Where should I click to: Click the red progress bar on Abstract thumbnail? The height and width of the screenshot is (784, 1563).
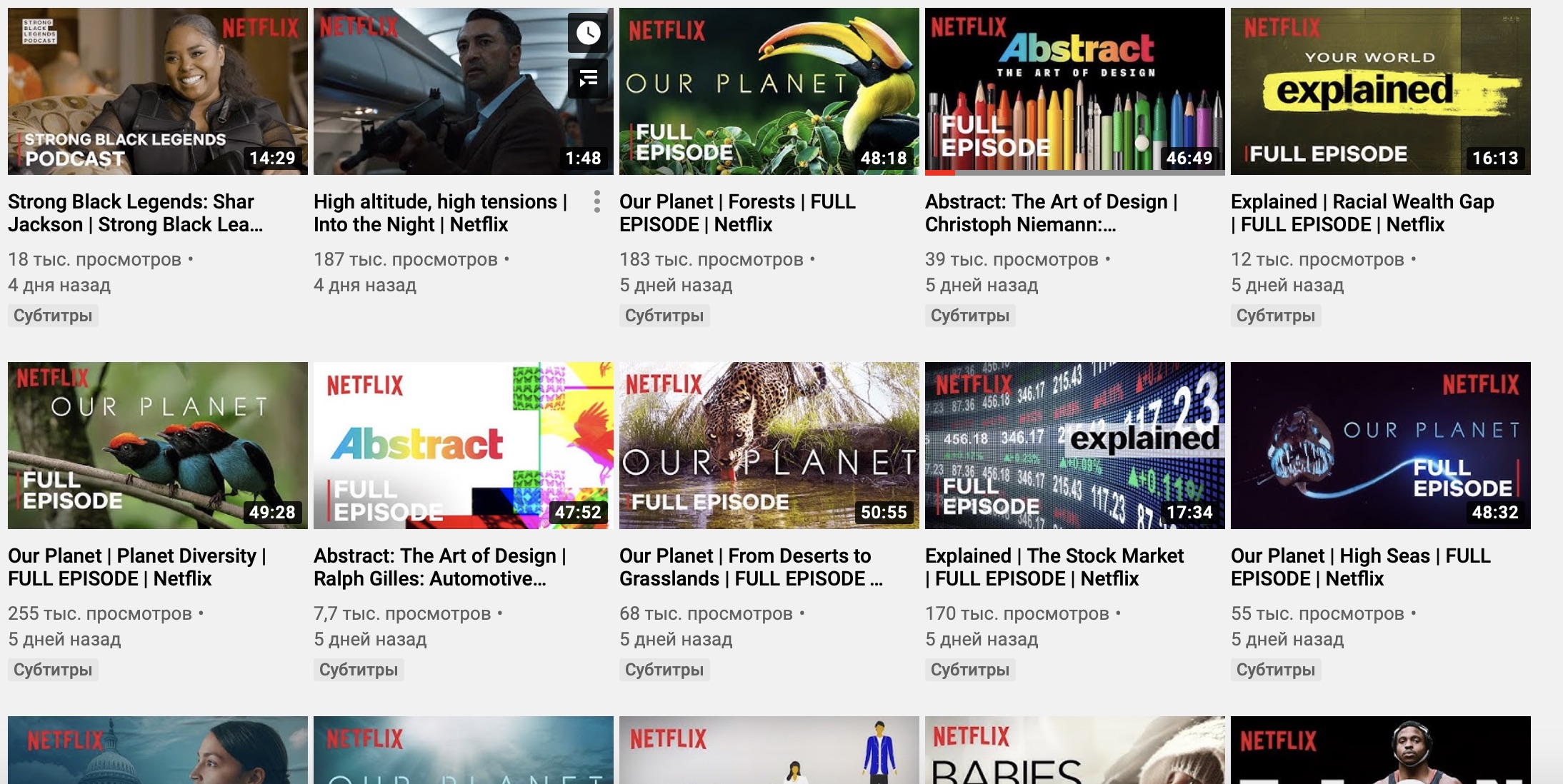[x=940, y=172]
